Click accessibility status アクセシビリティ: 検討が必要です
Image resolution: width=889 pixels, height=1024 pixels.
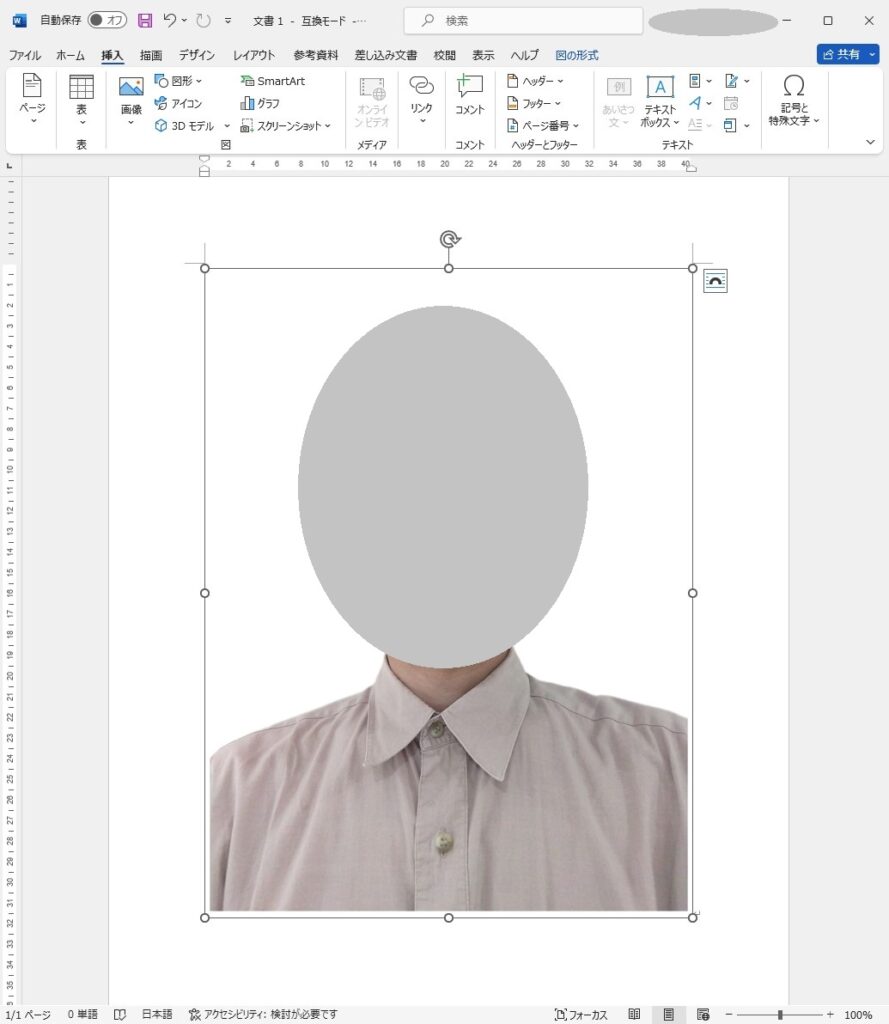(263, 1014)
